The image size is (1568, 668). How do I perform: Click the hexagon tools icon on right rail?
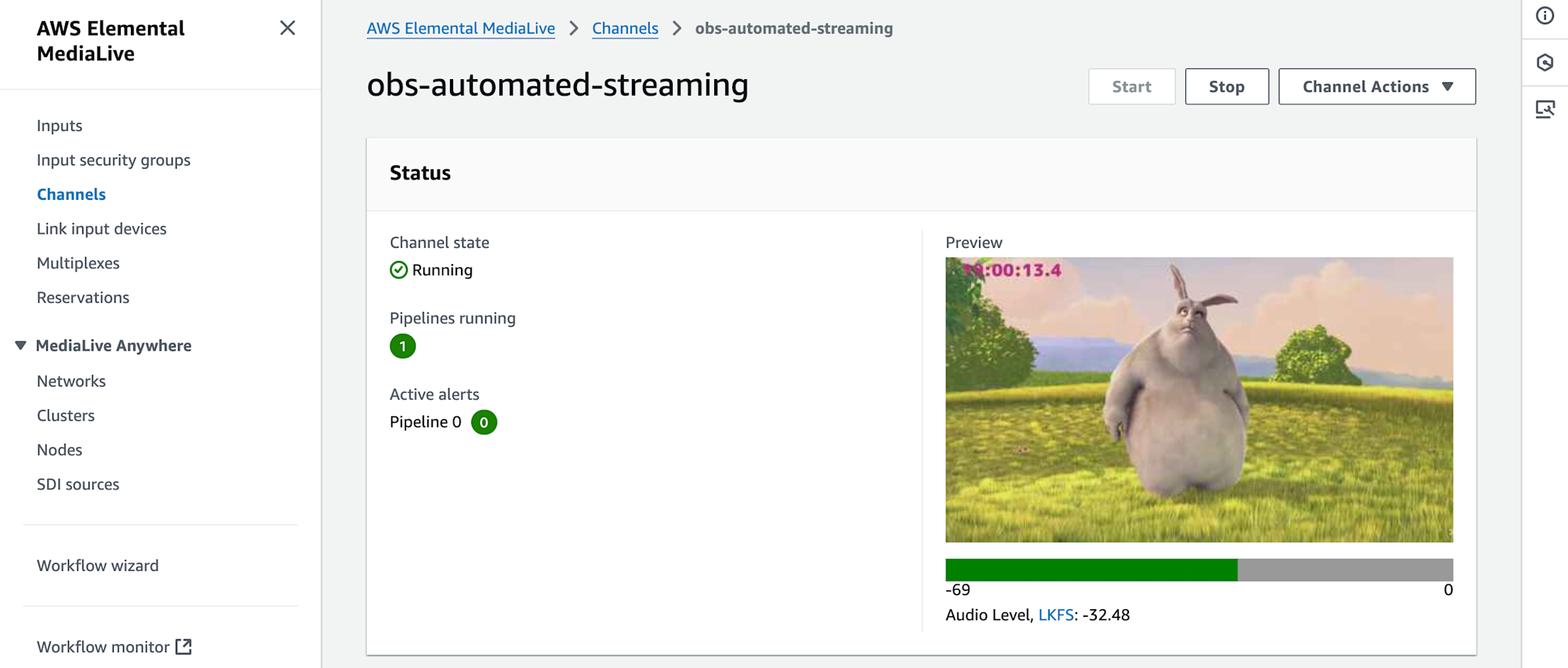tap(1544, 63)
